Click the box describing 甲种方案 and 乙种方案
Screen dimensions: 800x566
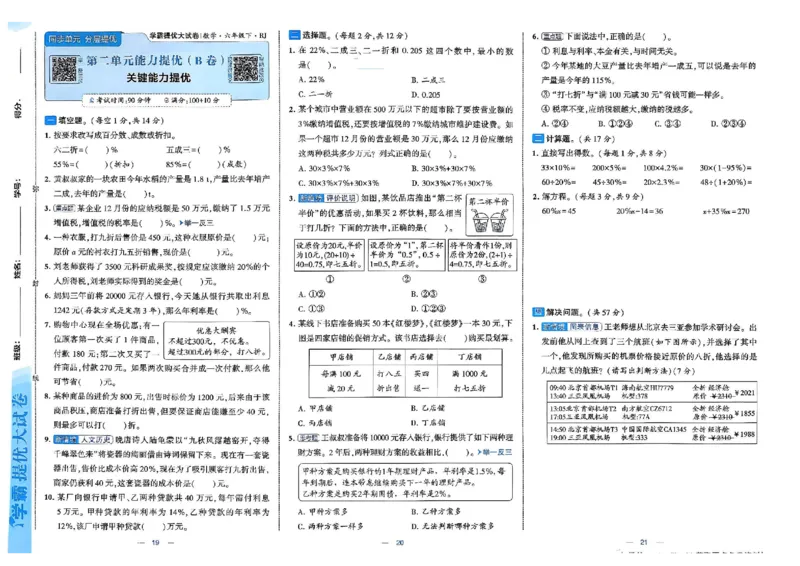click(405, 482)
